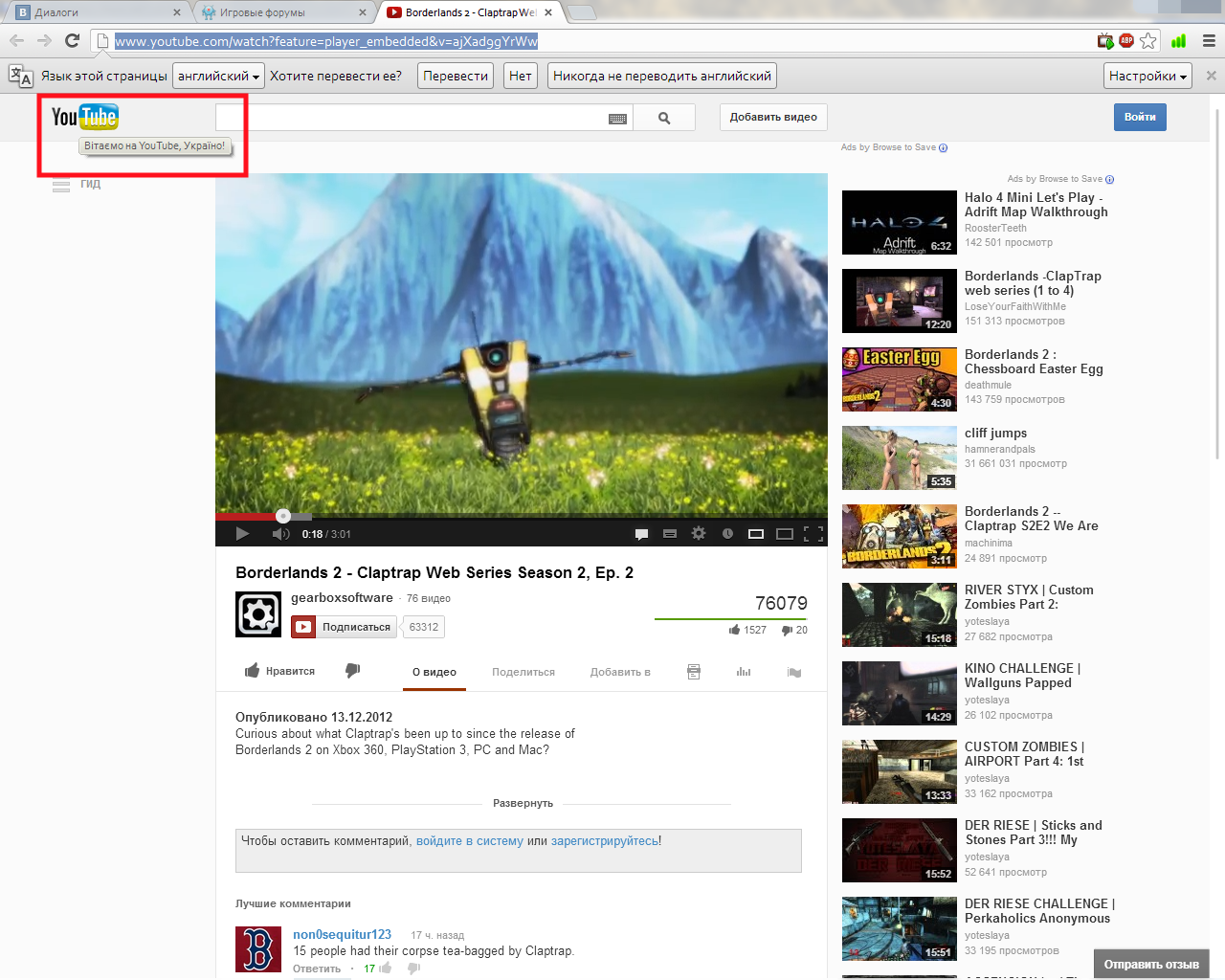Click Никогда не переводить английский button
Image resolution: width=1225 pixels, height=980 pixels.
point(662,76)
